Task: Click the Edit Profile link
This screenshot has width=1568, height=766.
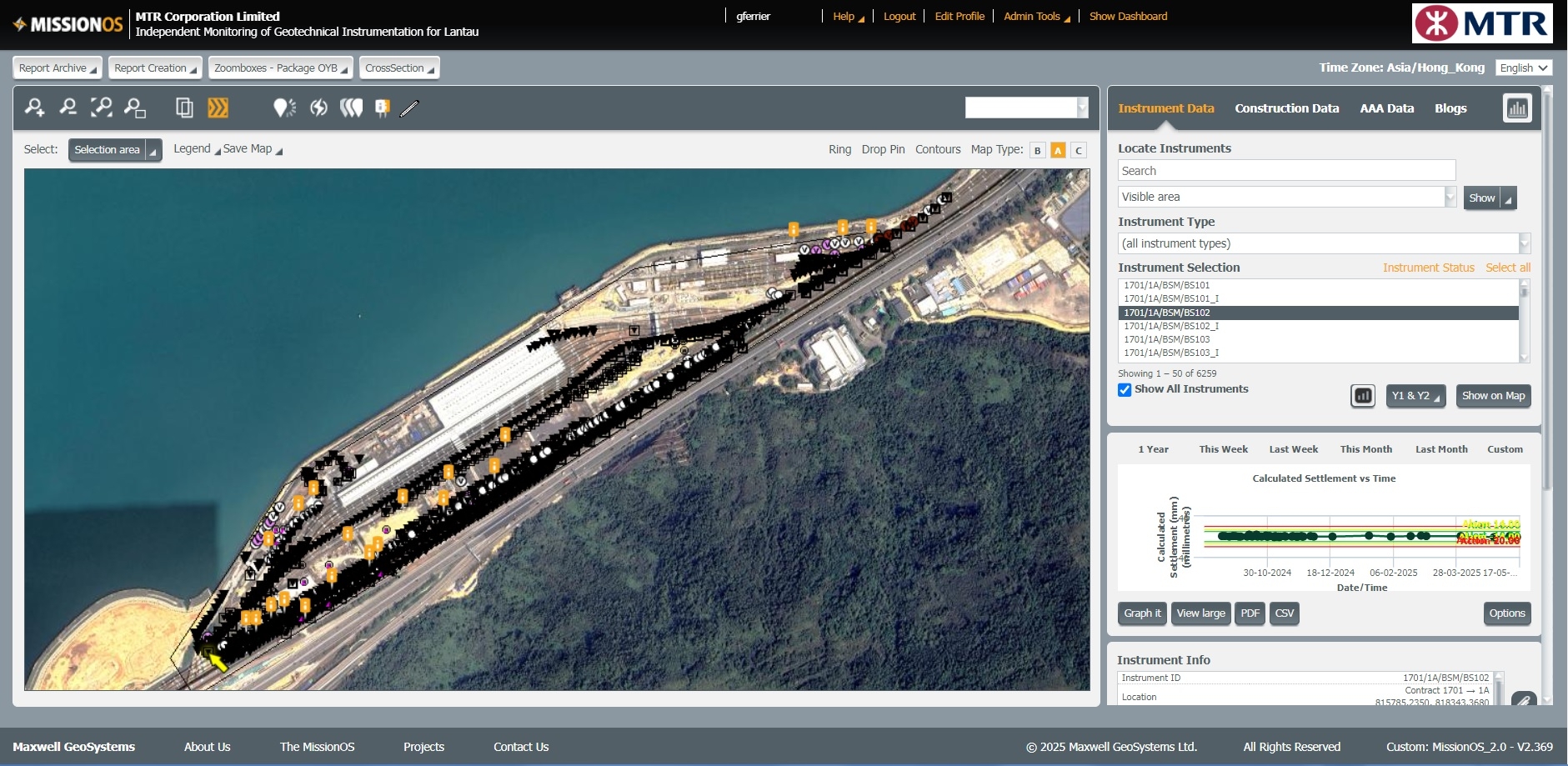Action: pos(959,17)
